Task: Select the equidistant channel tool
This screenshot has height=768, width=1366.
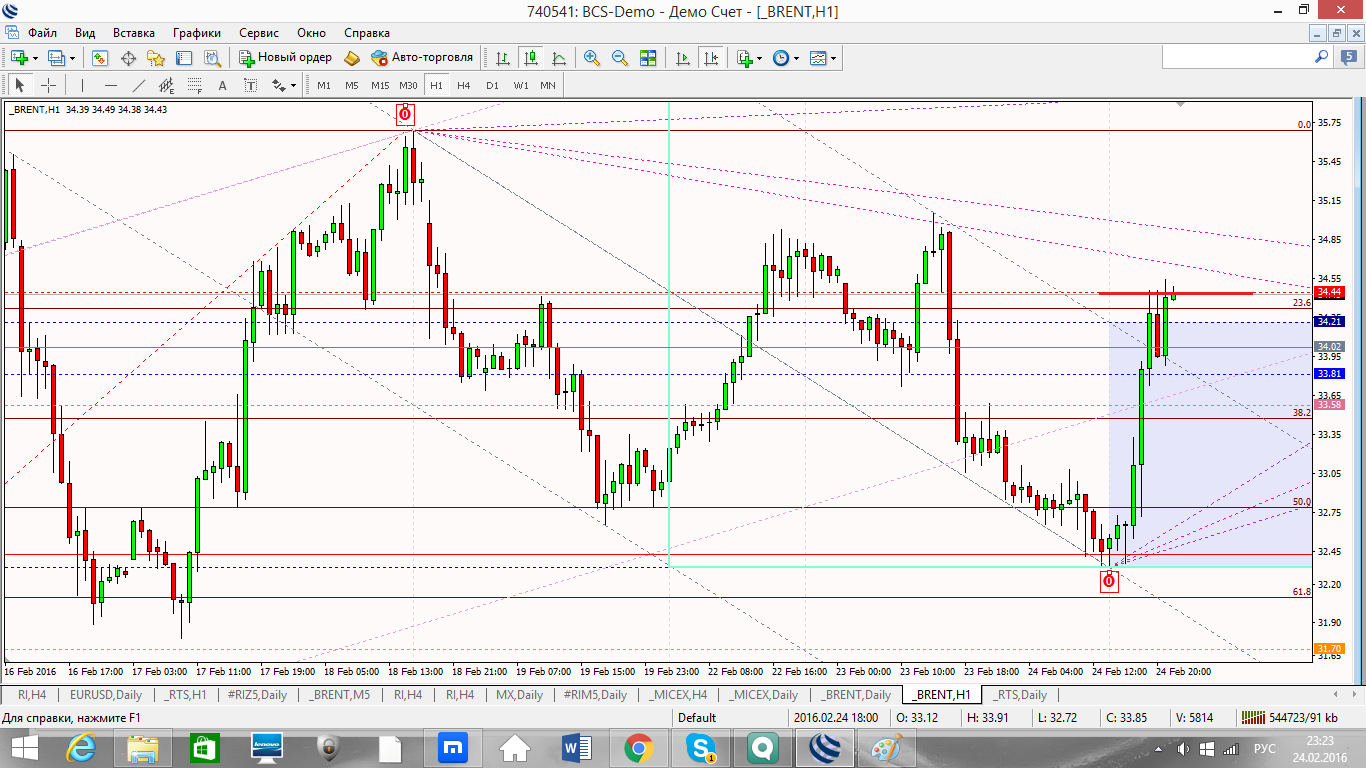Action: click(x=166, y=85)
